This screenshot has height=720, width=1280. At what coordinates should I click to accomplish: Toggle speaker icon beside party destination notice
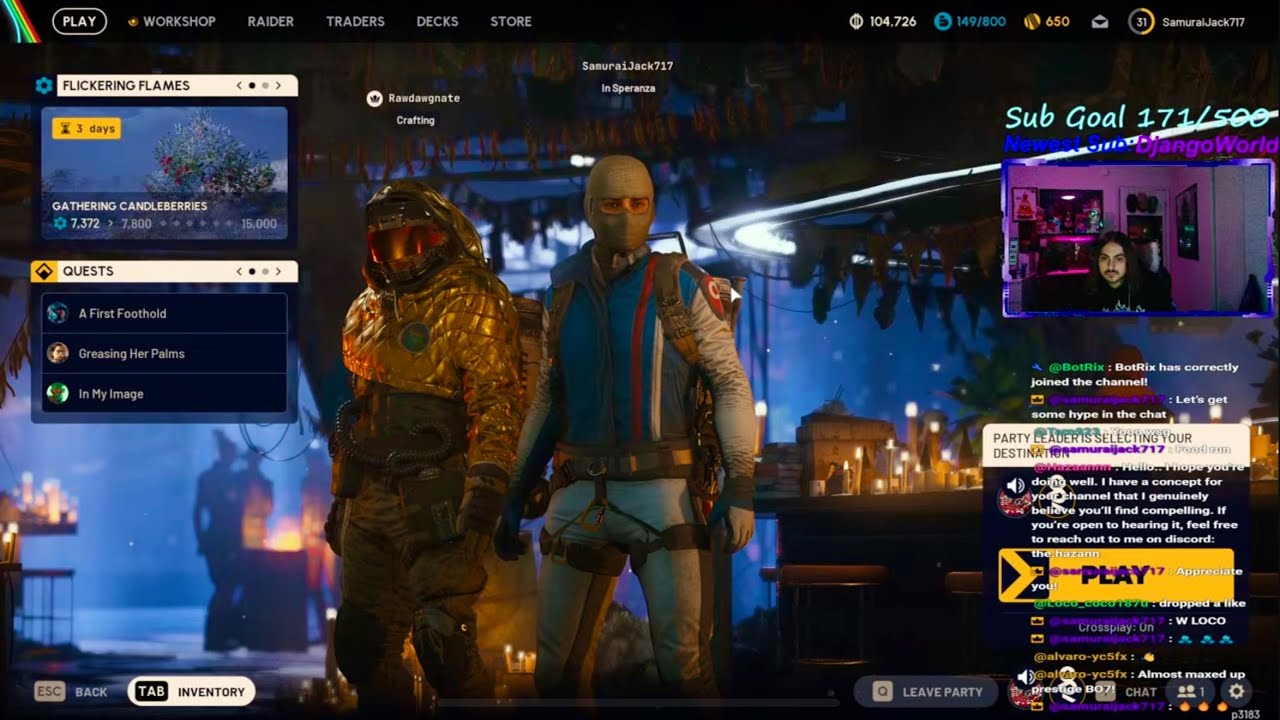1015,485
